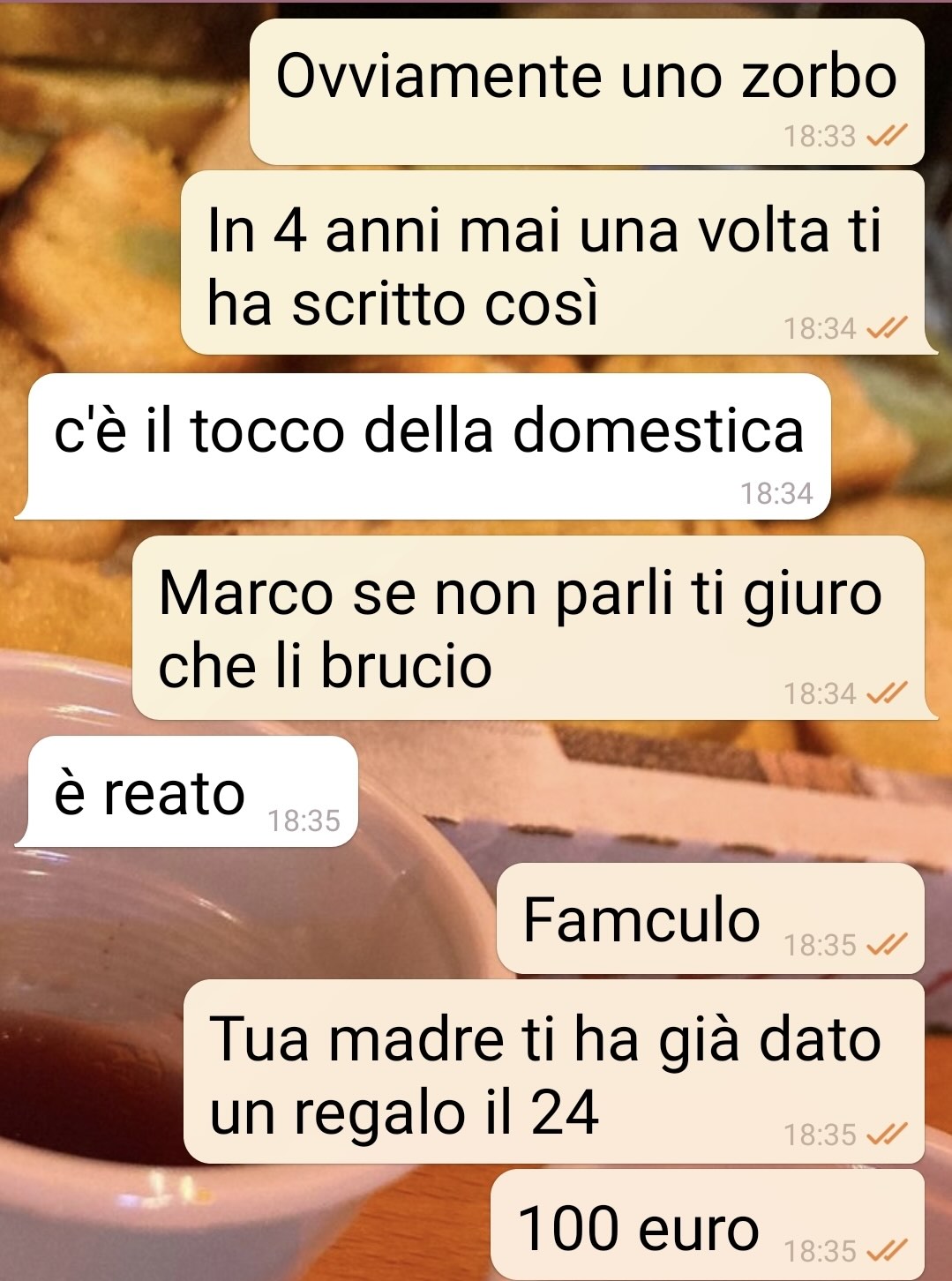Tap read ticks on 'che li brucio' message
The image size is (952, 1281).
[x=886, y=693]
